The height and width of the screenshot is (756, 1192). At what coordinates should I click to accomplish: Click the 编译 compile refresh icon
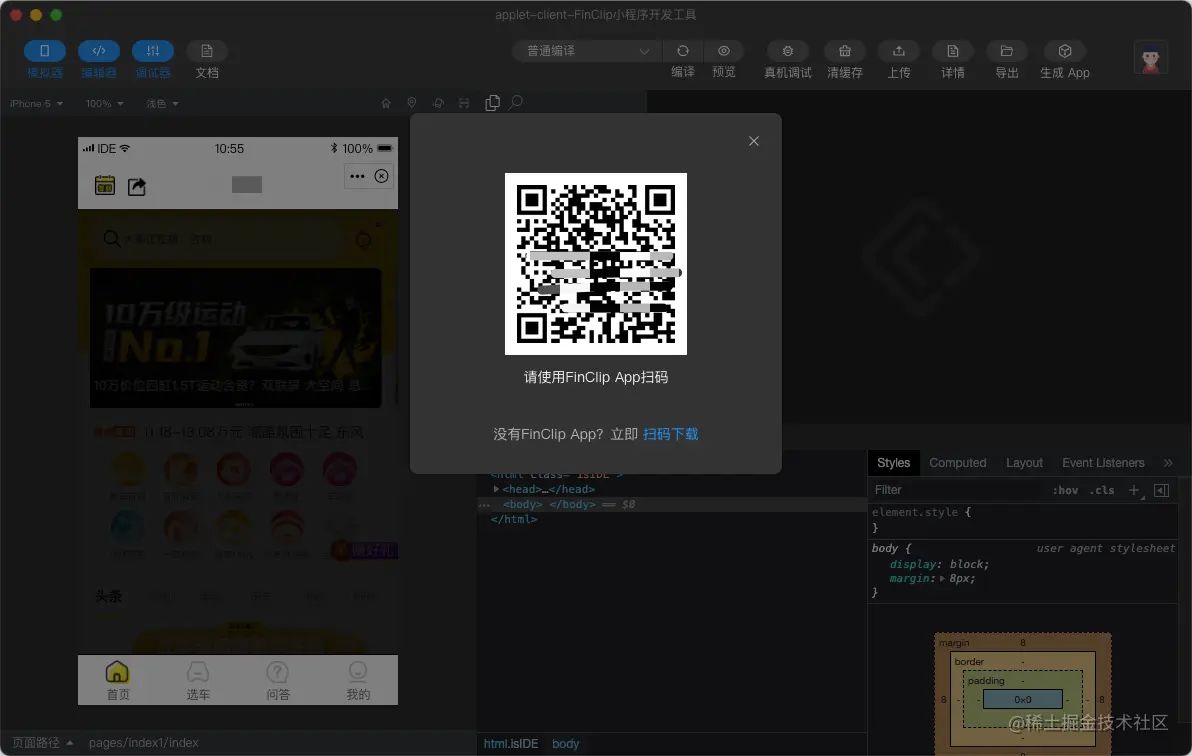point(683,51)
